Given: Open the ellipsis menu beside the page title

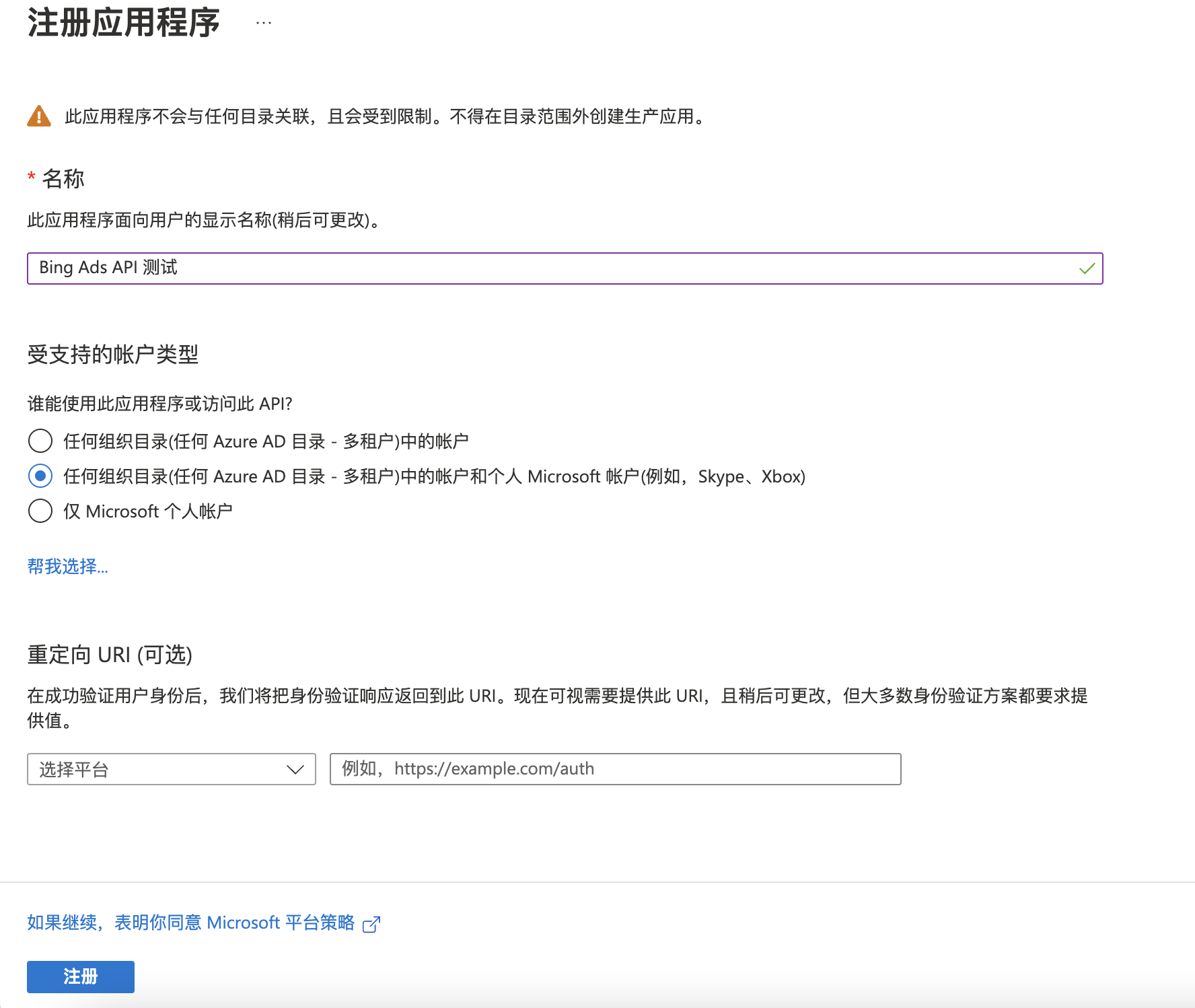Looking at the screenshot, I should [264, 23].
